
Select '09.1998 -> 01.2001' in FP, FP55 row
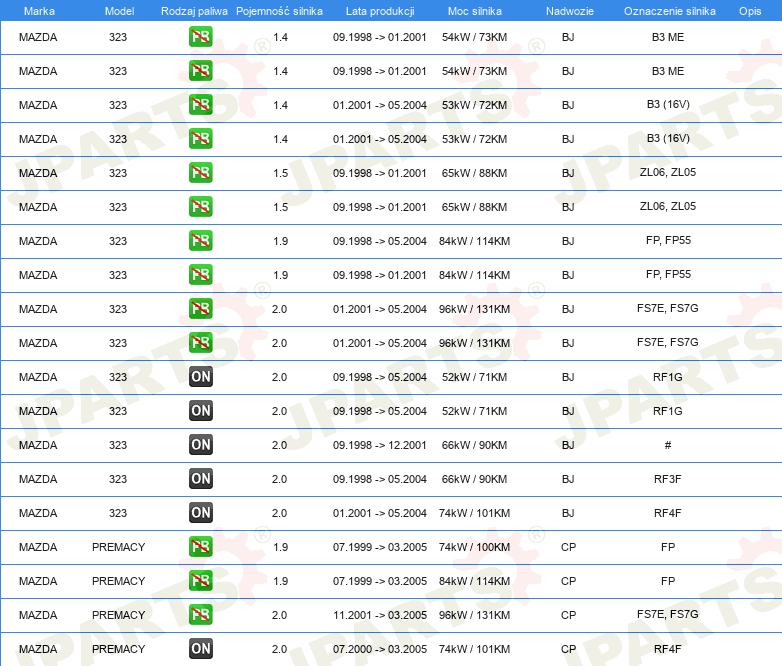(x=380, y=275)
